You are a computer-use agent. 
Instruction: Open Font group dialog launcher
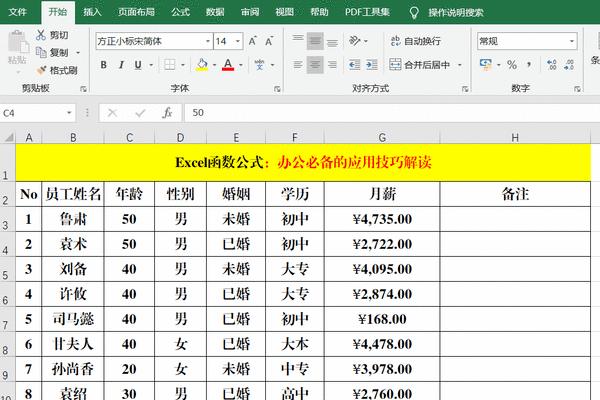(277, 89)
